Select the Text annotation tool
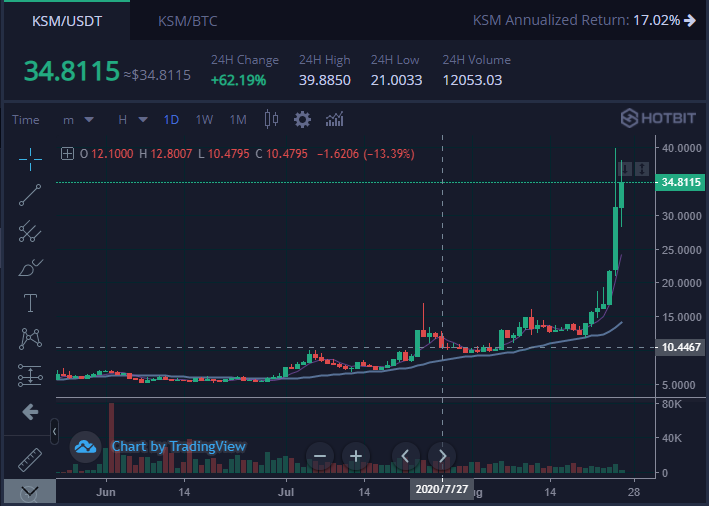This screenshot has height=506, width=709. click(x=30, y=303)
